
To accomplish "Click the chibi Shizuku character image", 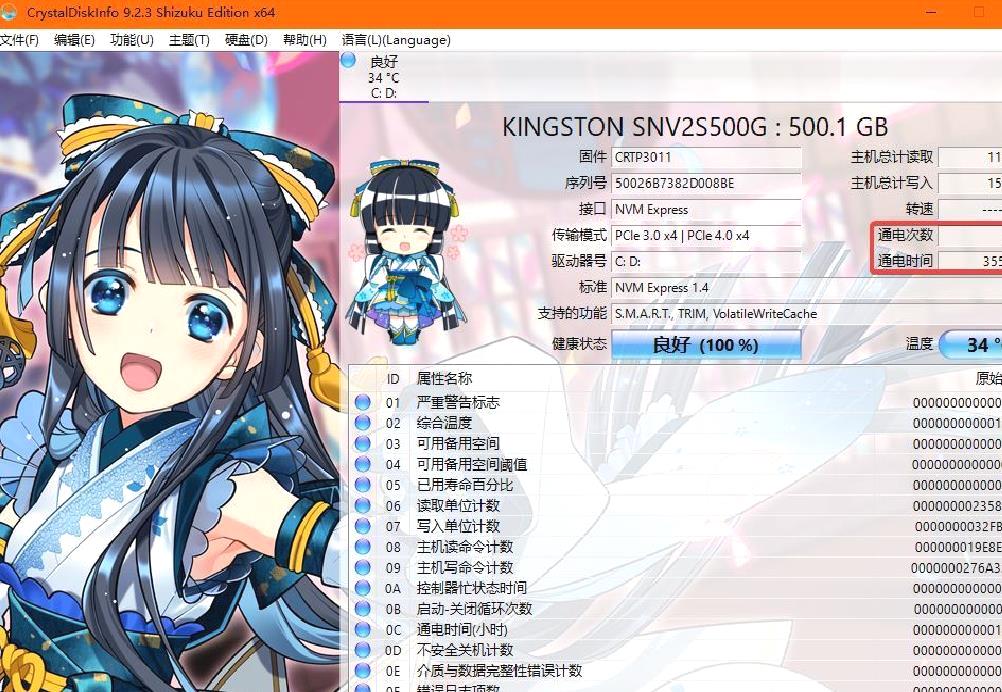I will (x=406, y=251).
